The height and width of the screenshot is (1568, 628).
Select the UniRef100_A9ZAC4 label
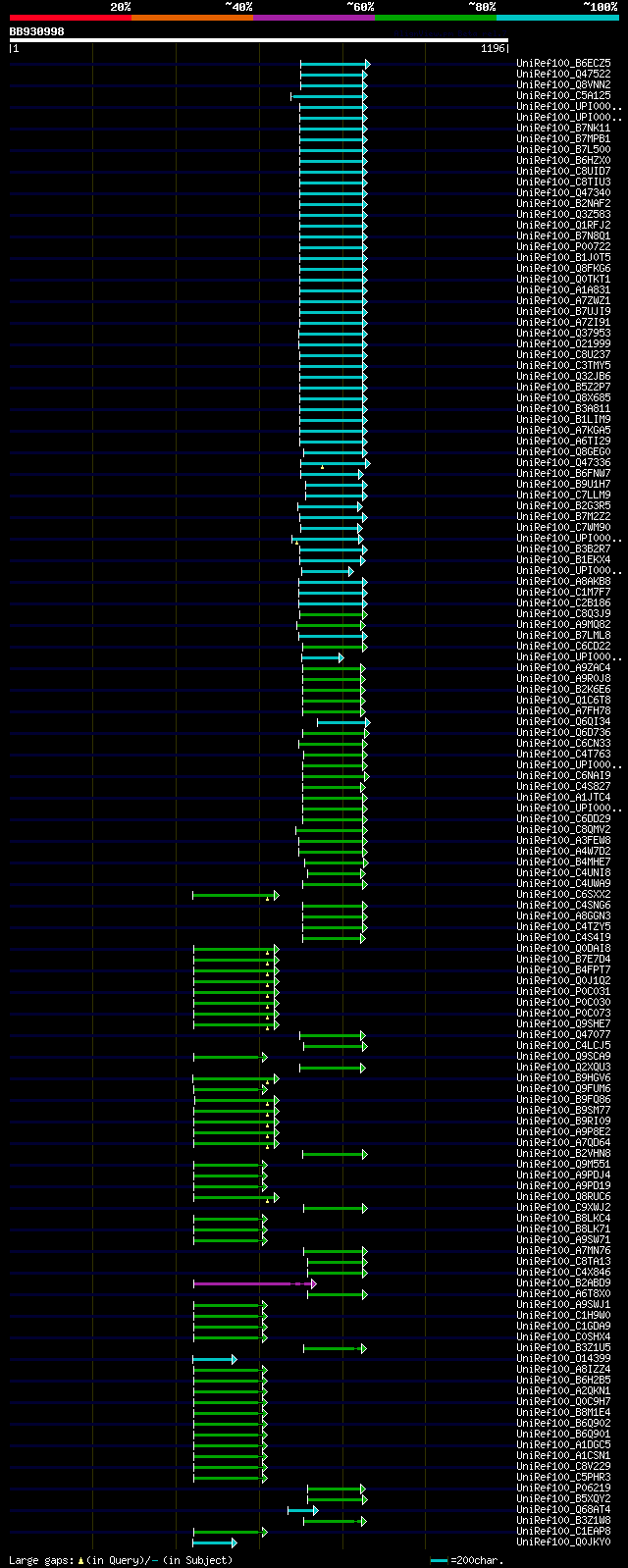[563, 668]
